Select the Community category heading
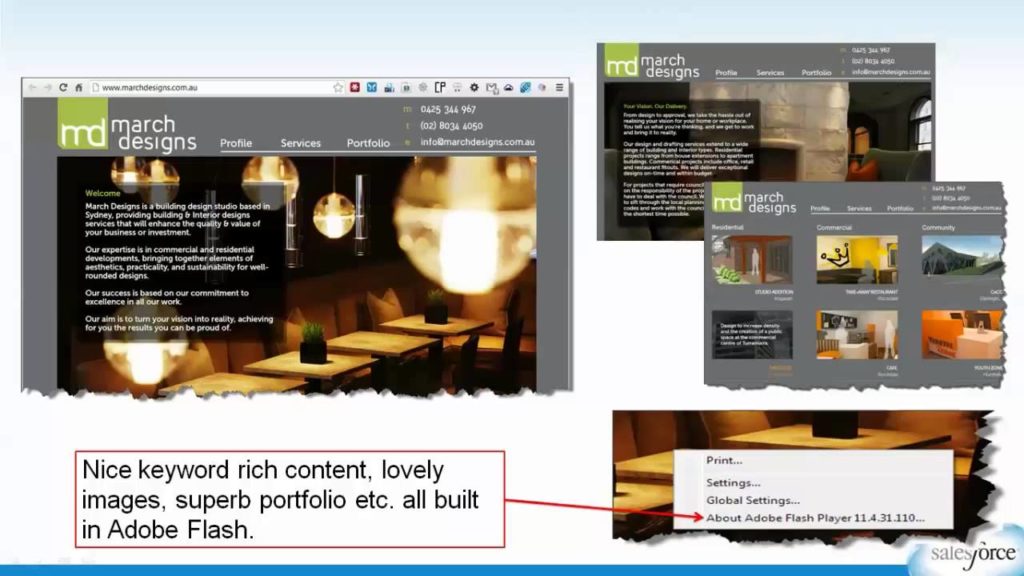Image resolution: width=1024 pixels, height=576 pixels. pyautogui.click(x=938, y=227)
